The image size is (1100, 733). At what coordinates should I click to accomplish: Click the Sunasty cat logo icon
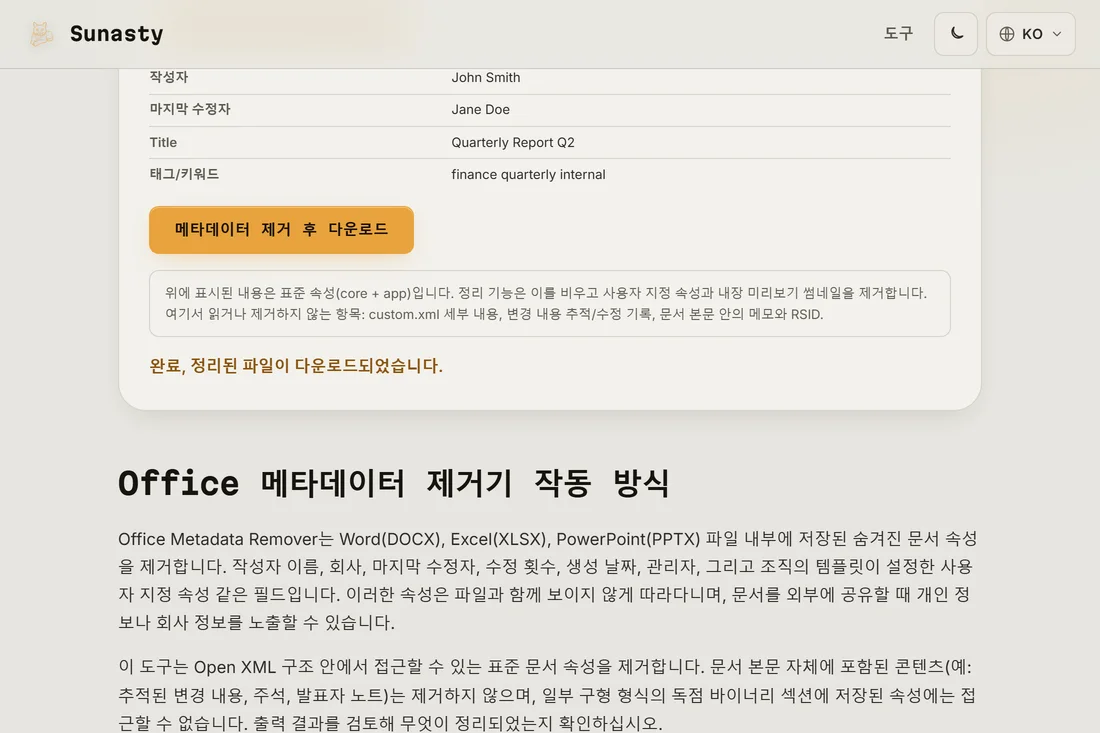41,34
